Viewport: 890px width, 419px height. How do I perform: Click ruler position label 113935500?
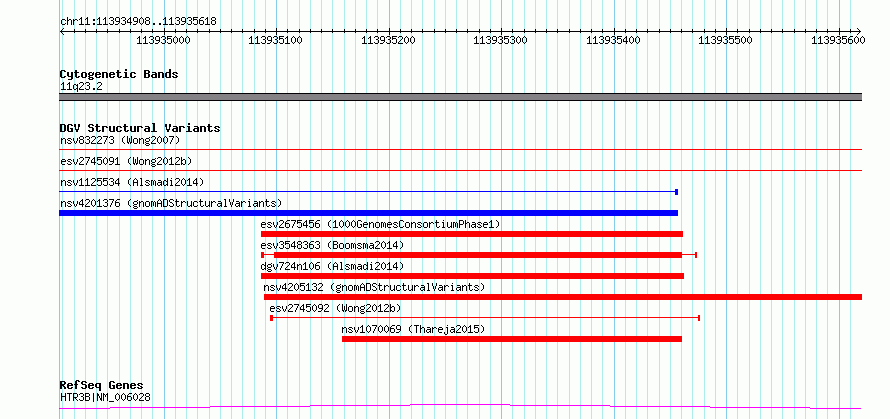point(725,40)
